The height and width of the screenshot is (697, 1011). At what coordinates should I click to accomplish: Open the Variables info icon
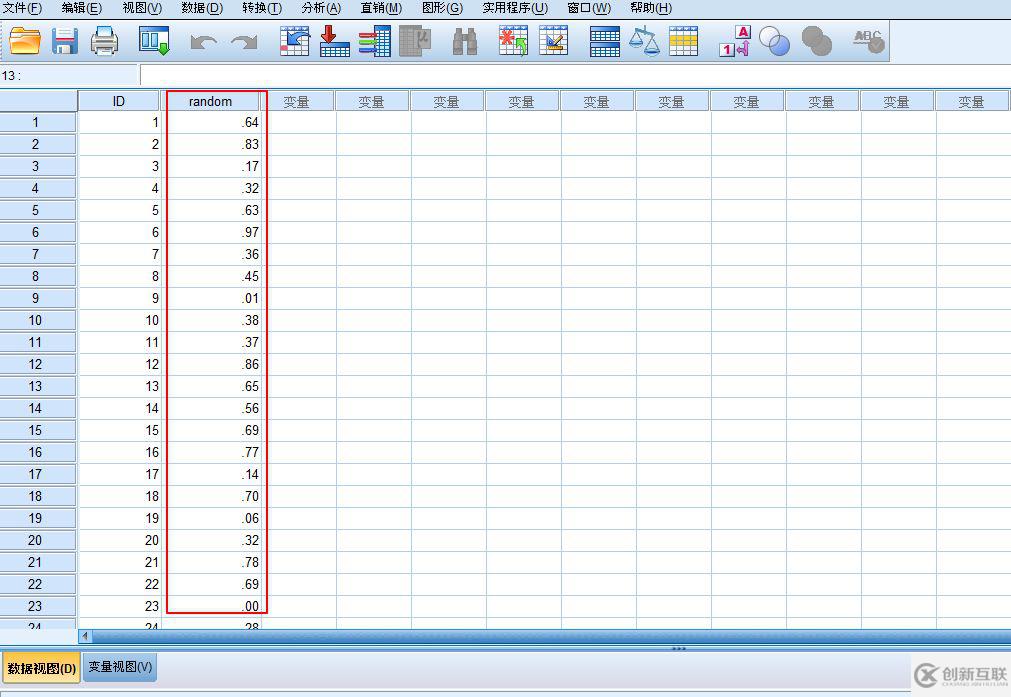375,41
